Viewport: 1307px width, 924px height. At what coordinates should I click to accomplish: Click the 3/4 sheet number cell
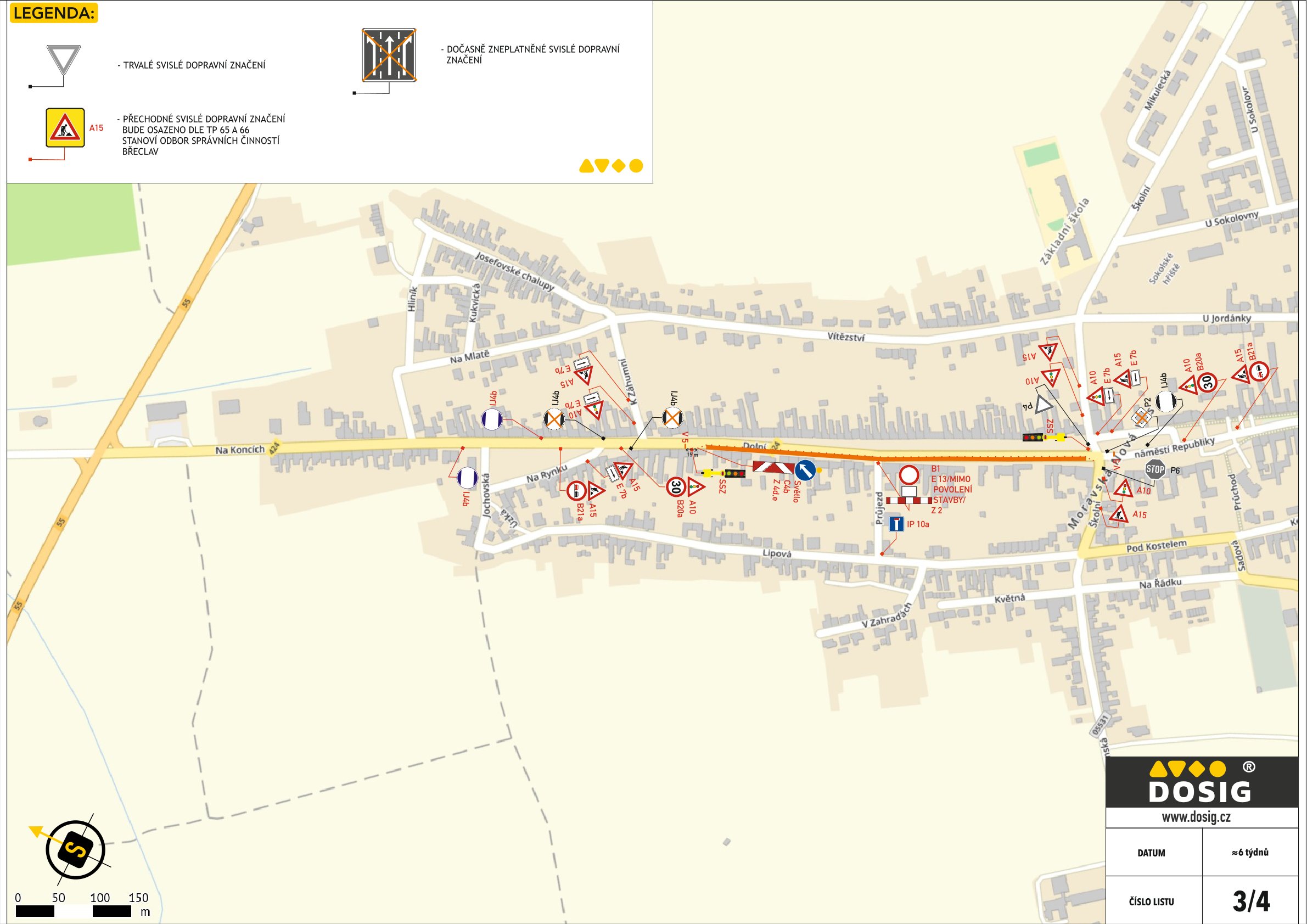(x=1250, y=900)
